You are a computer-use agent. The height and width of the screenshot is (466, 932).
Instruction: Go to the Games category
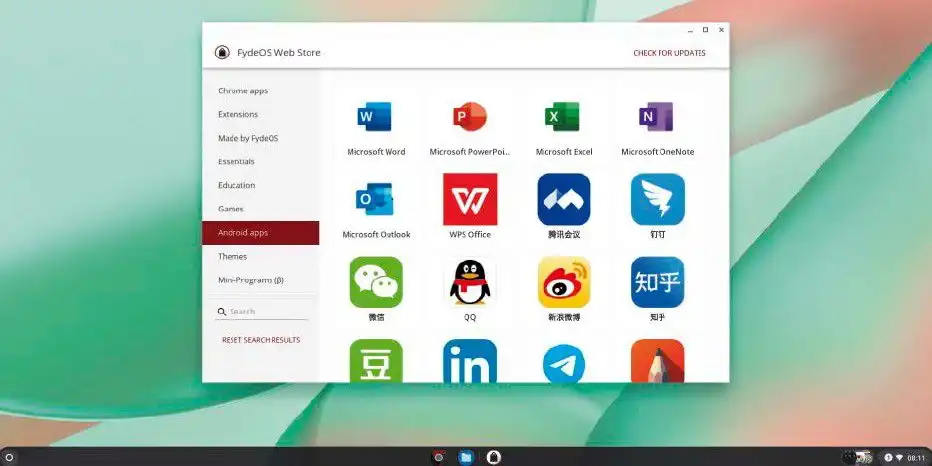[231, 209]
